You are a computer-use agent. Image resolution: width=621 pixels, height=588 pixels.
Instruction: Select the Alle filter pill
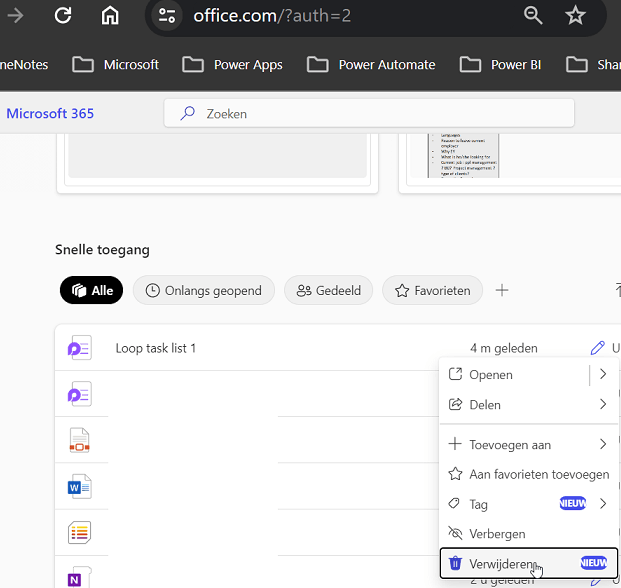point(91,290)
